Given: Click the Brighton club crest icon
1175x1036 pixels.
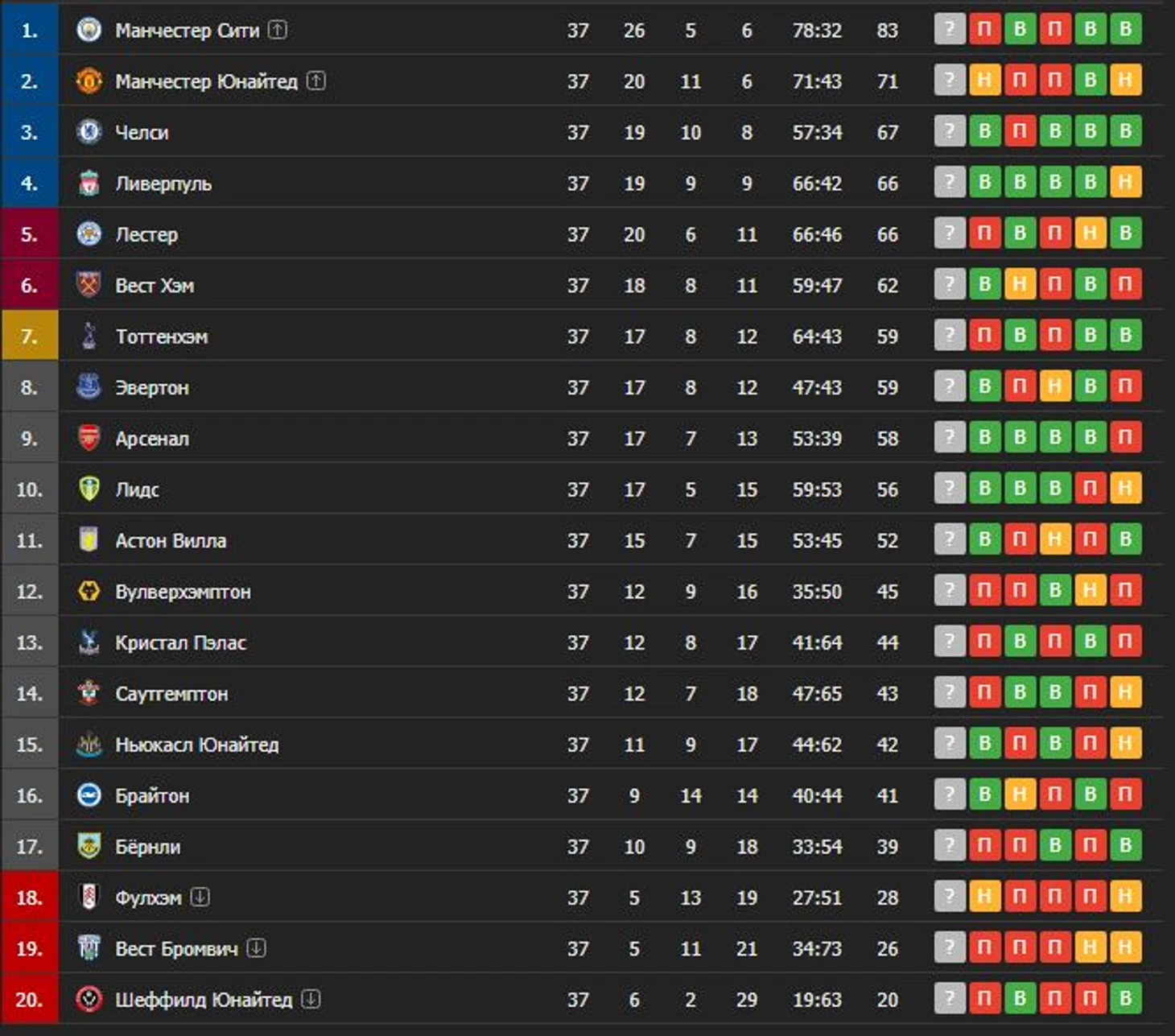Looking at the screenshot, I should [x=89, y=795].
